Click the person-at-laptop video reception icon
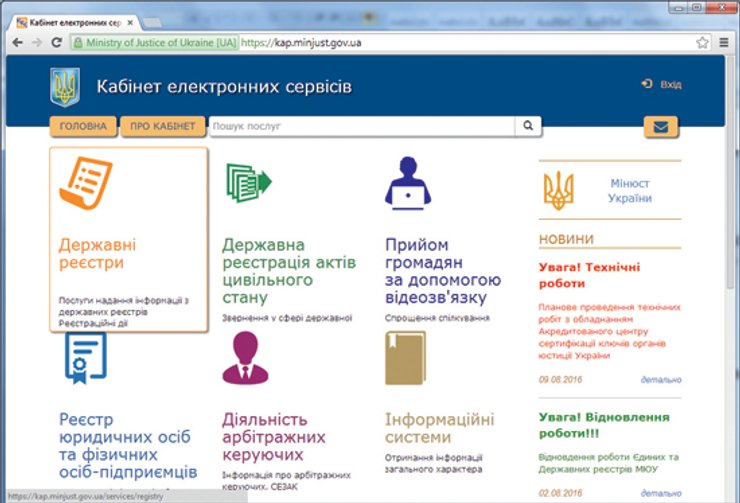The height and width of the screenshot is (503, 740). pyautogui.click(x=409, y=183)
